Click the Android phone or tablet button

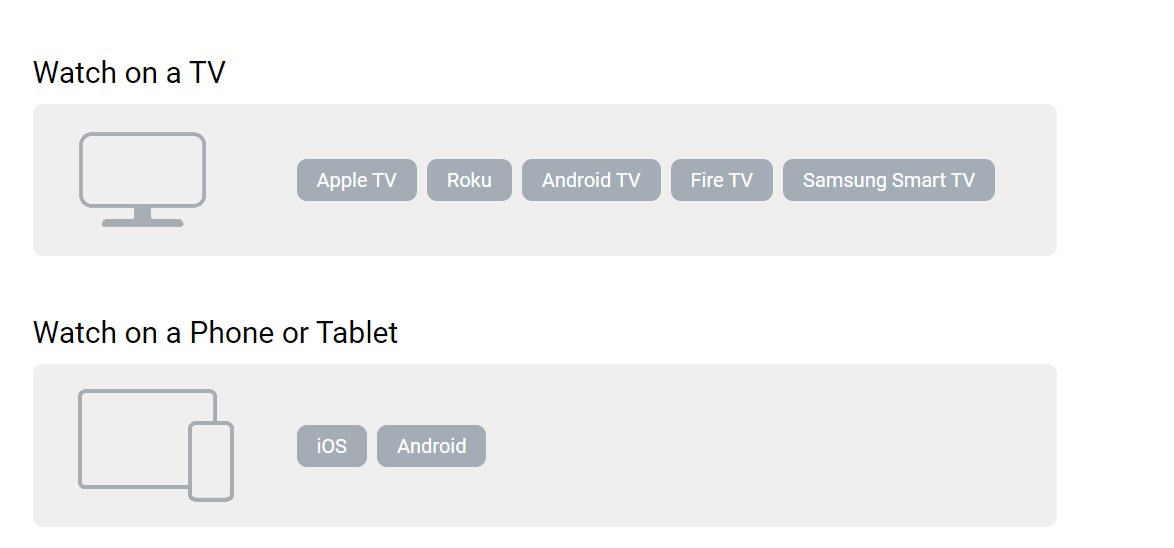point(431,446)
